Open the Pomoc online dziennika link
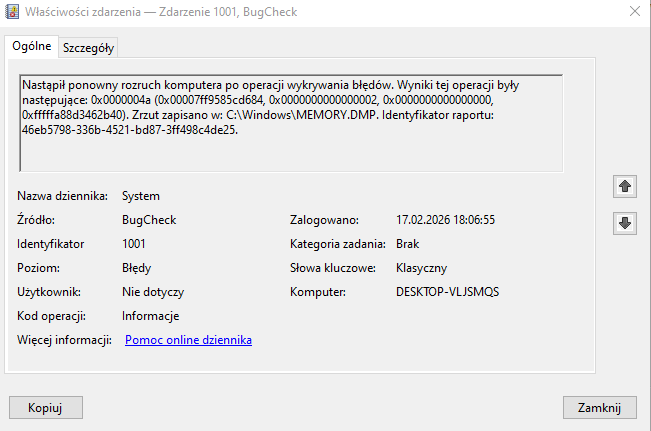The image size is (651, 431). tap(188, 340)
